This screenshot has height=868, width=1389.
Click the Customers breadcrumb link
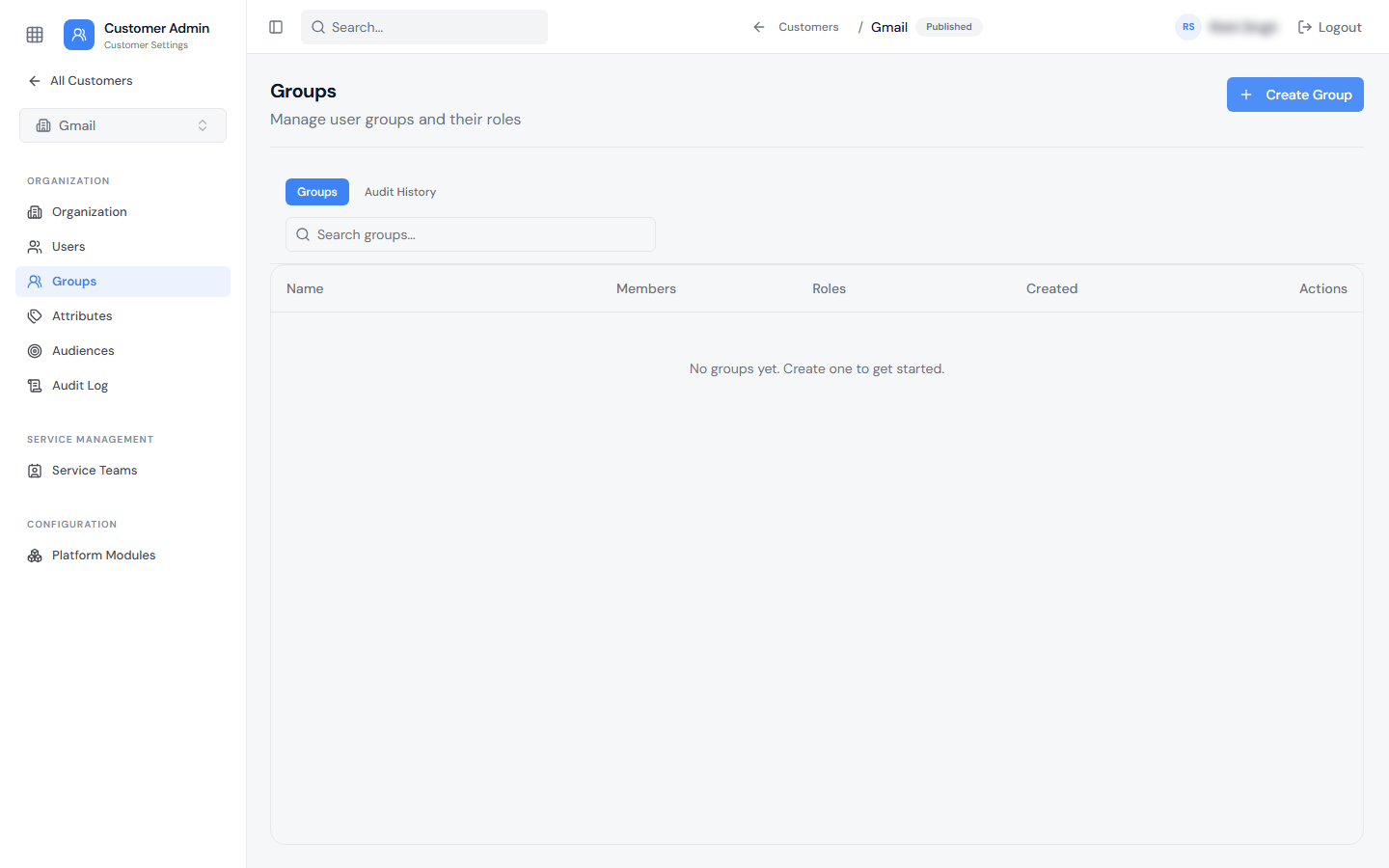[808, 27]
